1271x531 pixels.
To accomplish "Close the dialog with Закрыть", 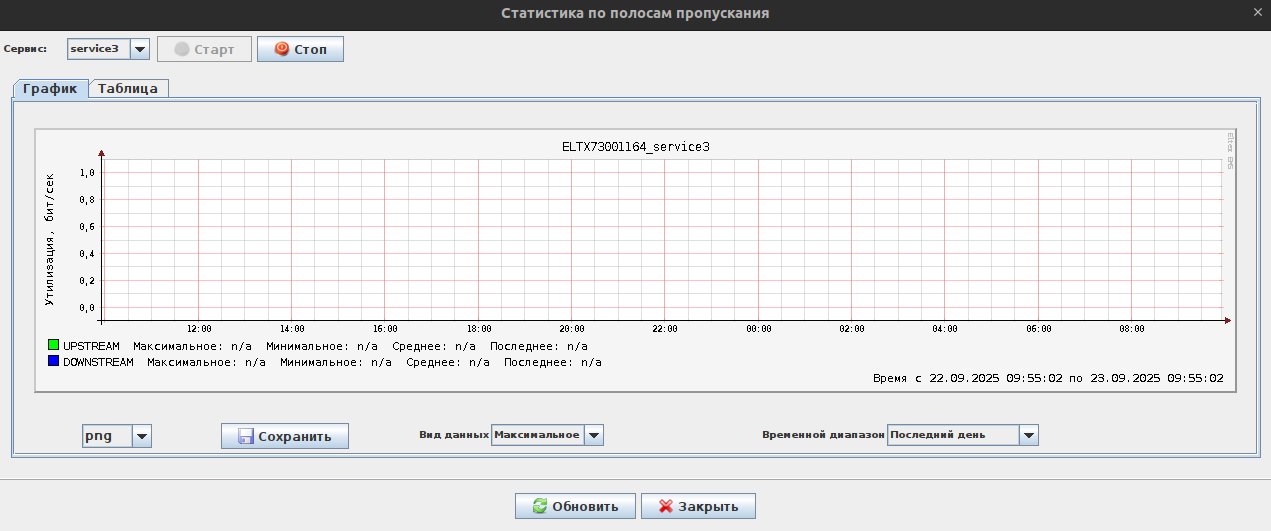I will [x=698, y=506].
